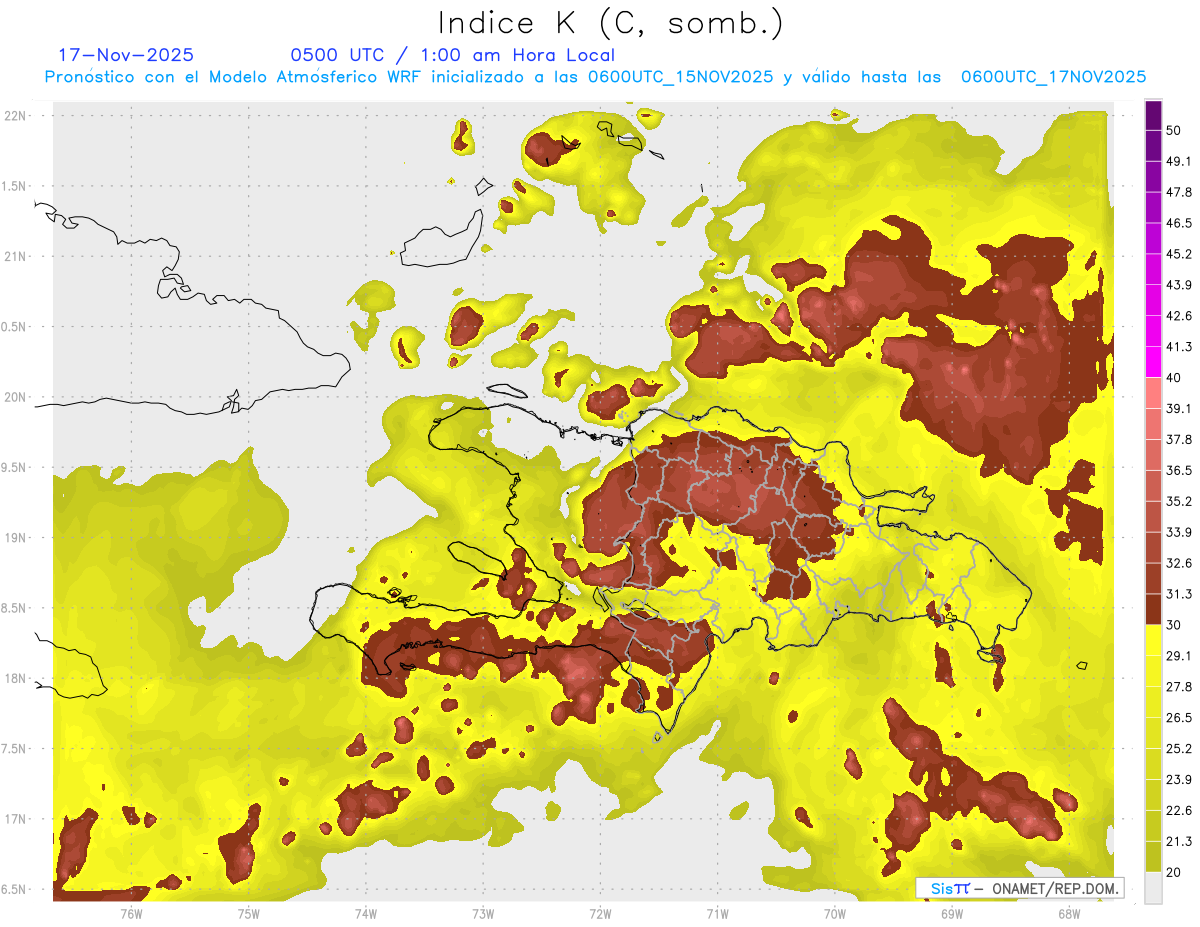Select the "23.9" color scale label
This screenshot has width=1200, height=927.
coord(1179,780)
